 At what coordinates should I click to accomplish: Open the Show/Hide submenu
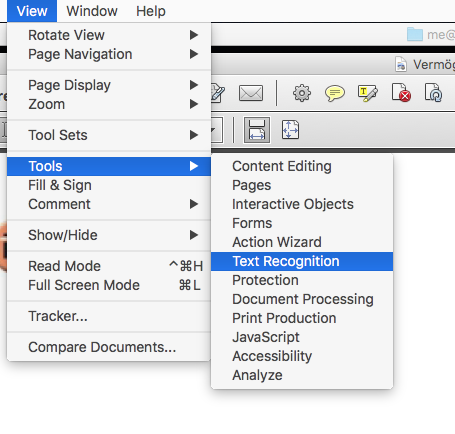pos(109,235)
